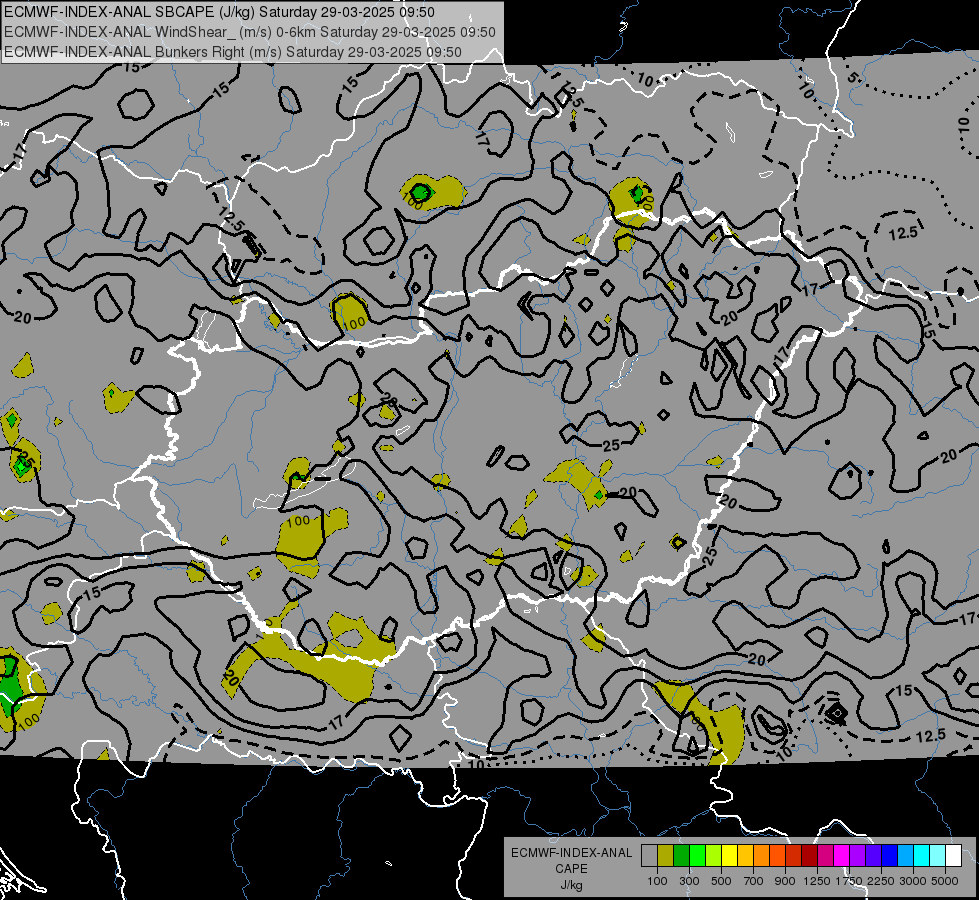Click the gray swatch in CAPE legend
This screenshot has width=979, height=900.
pyautogui.click(x=649, y=856)
